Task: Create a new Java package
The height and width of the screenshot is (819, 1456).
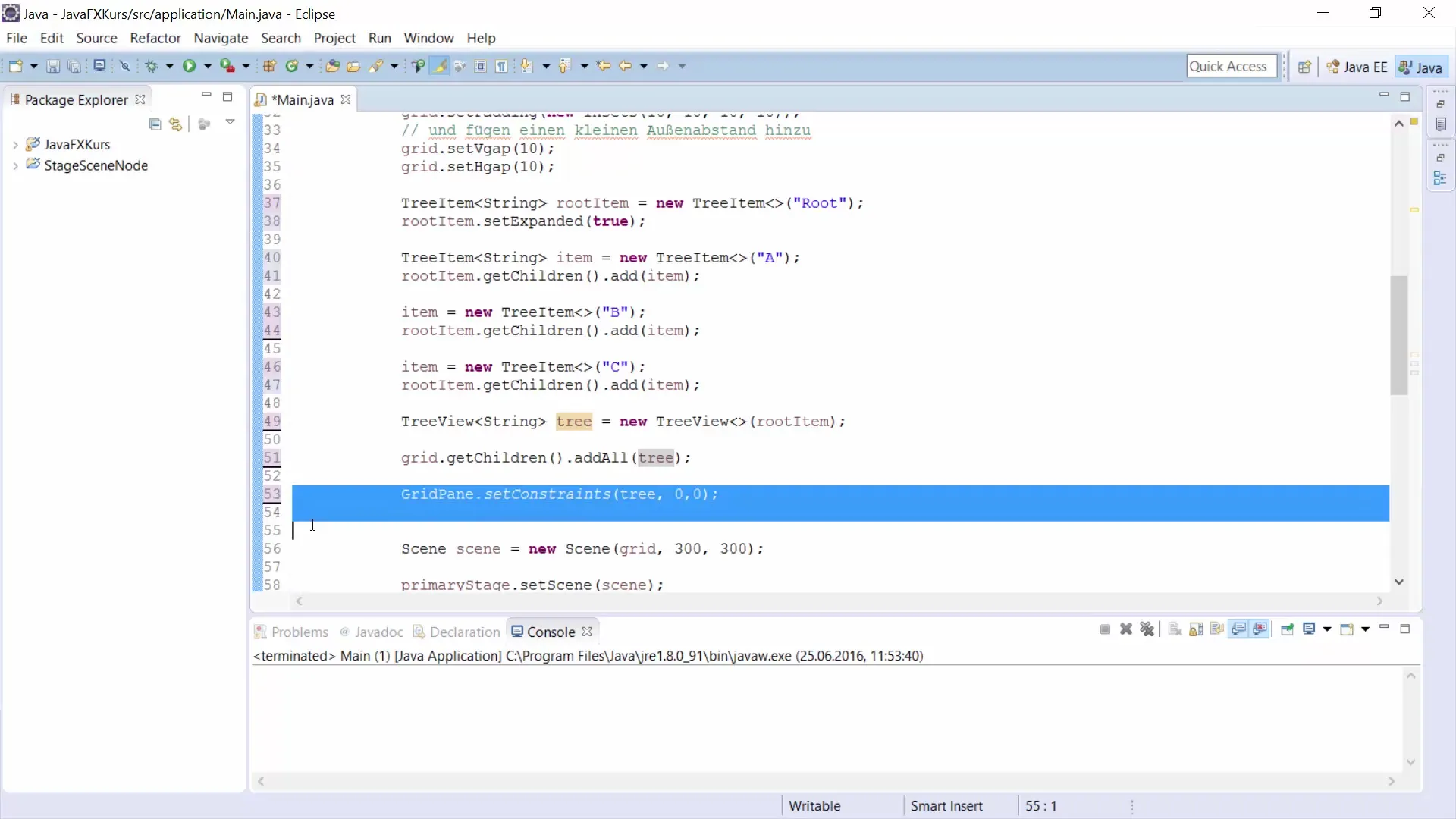Action: click(x=269, y=66)
